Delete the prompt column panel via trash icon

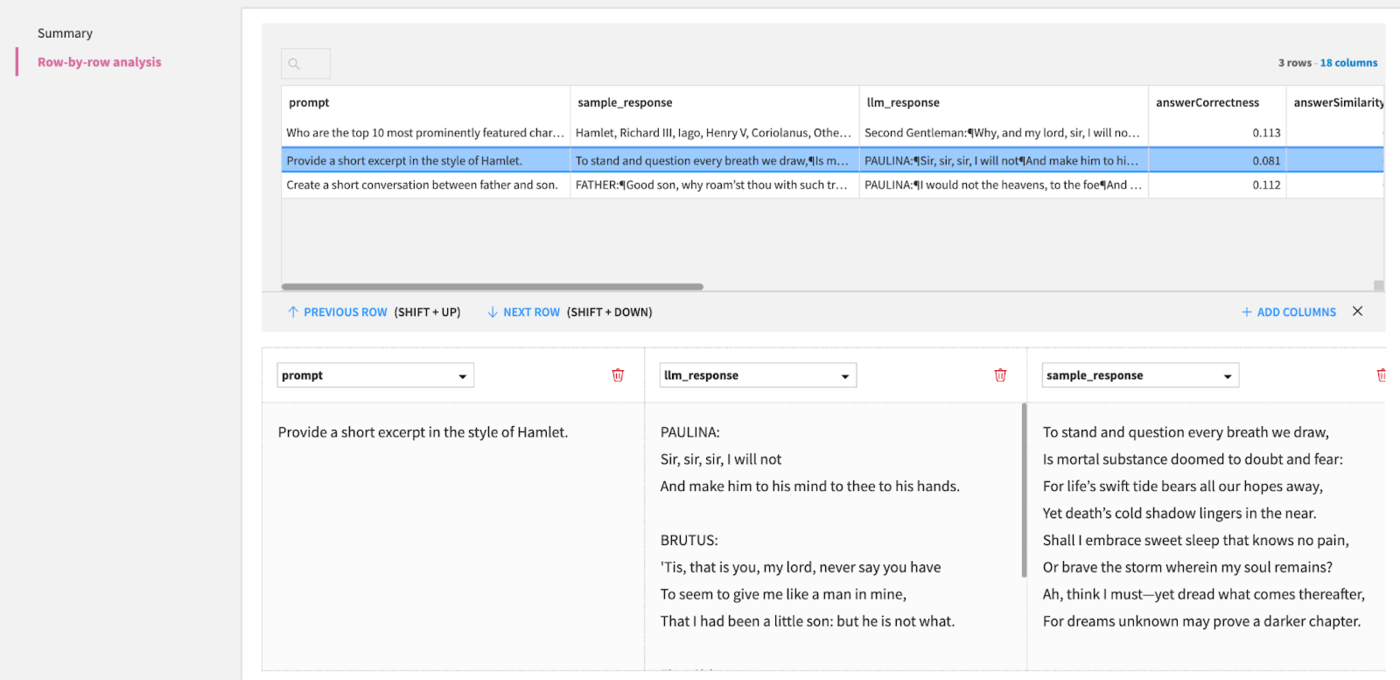[x=618, y=375]
